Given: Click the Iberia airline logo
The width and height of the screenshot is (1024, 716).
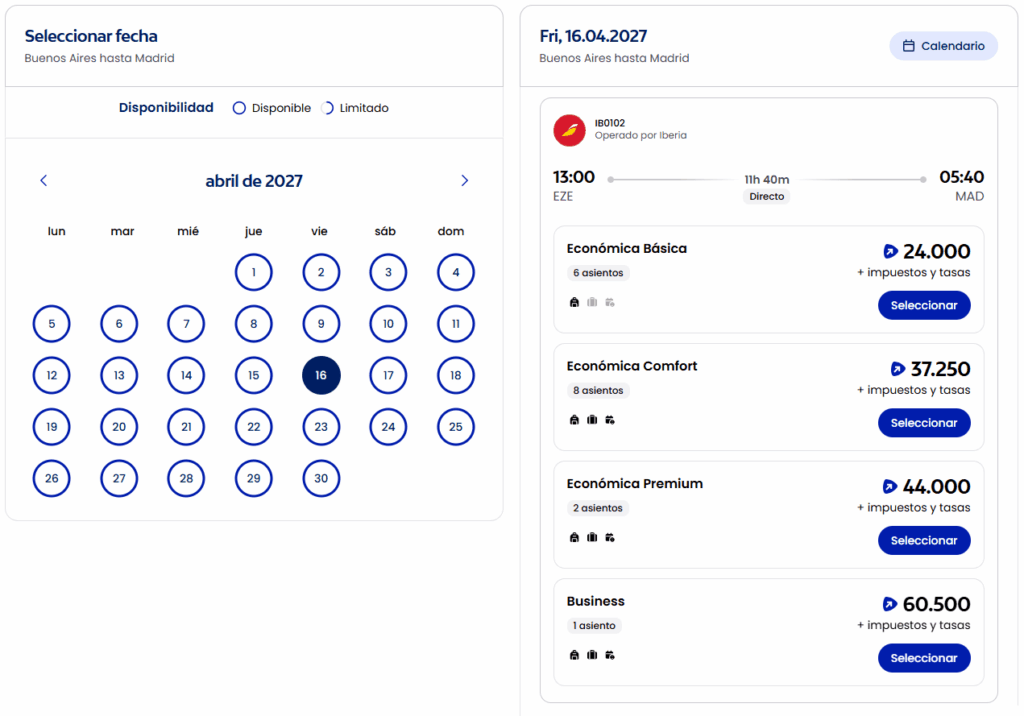Looking at the screenshot, I should 569,130.
